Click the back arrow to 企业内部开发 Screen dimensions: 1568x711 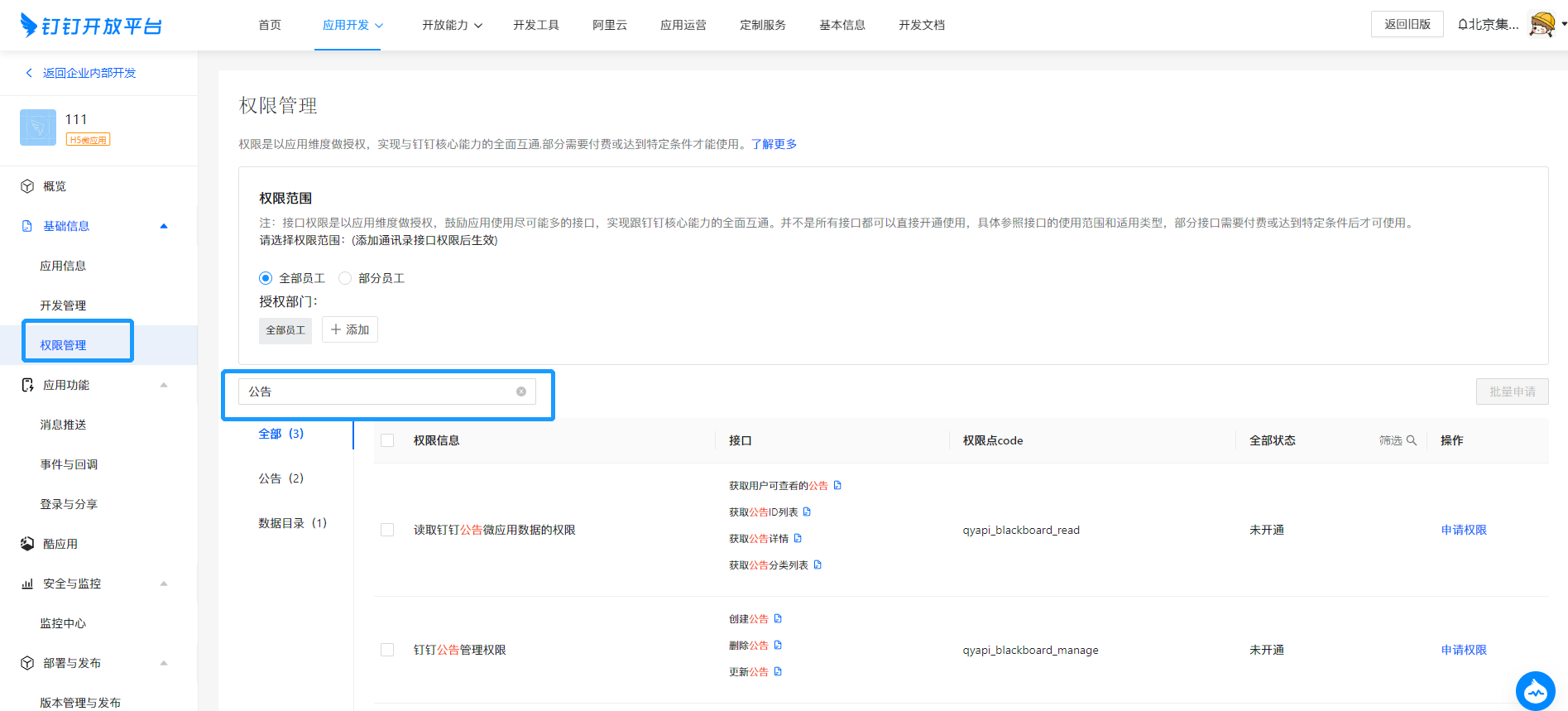[x=30, y=73]
